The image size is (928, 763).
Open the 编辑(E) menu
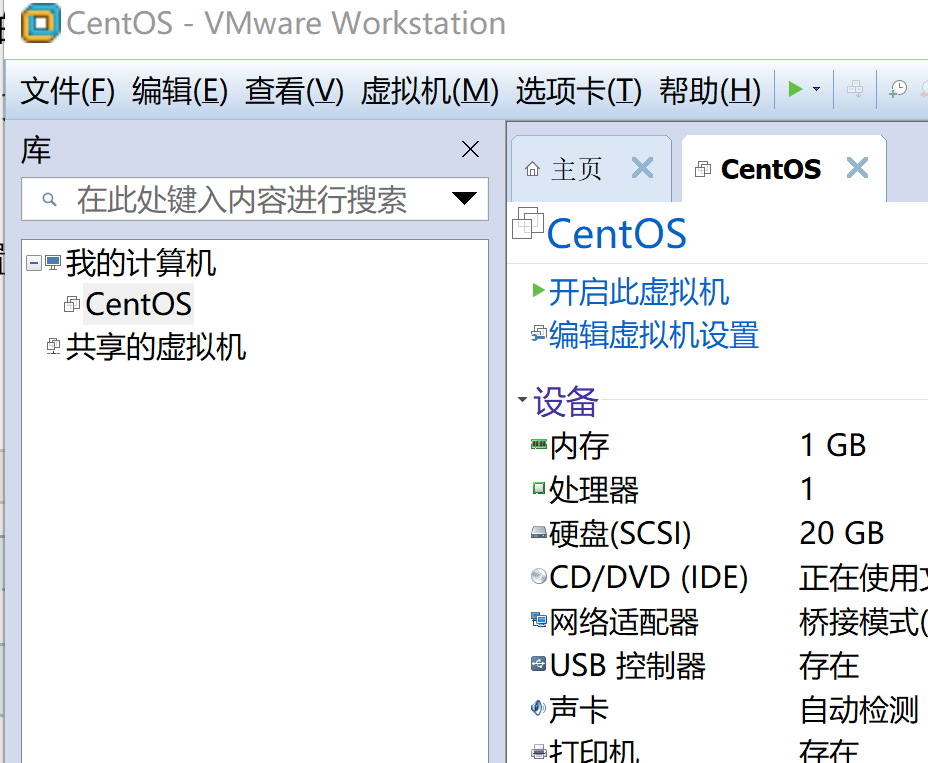180,91
